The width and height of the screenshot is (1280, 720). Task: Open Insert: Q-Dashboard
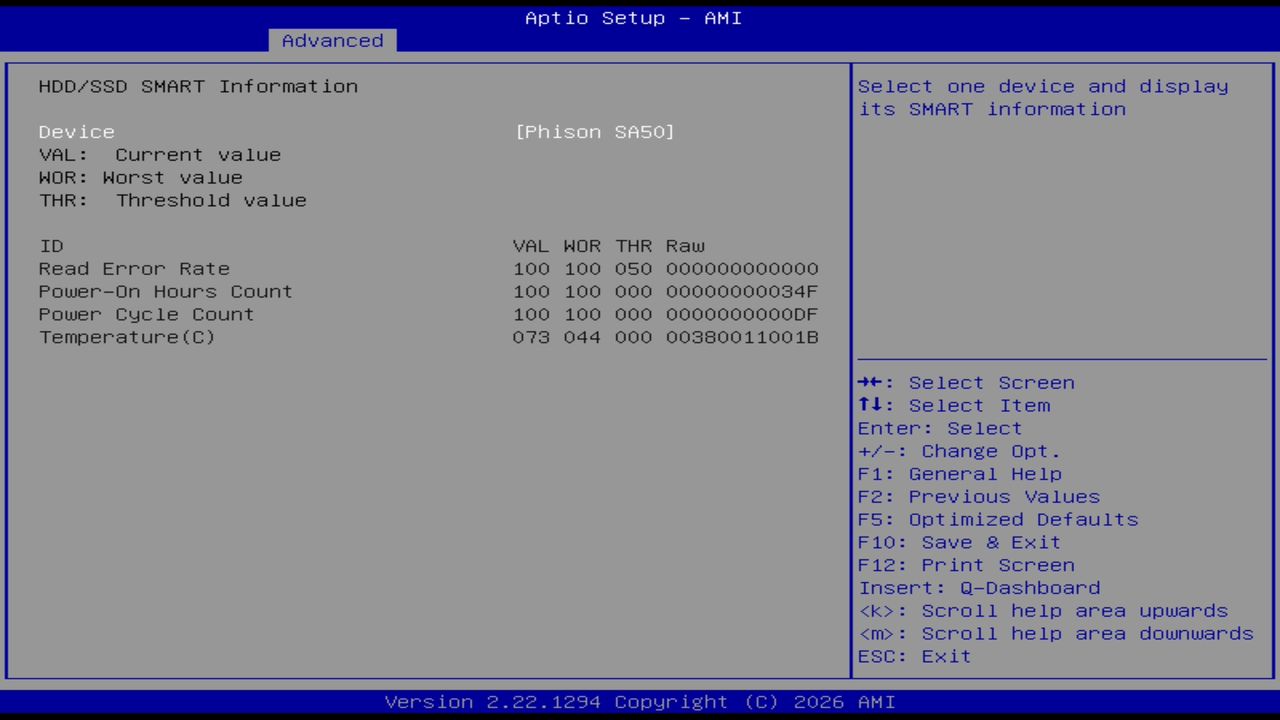979,587
